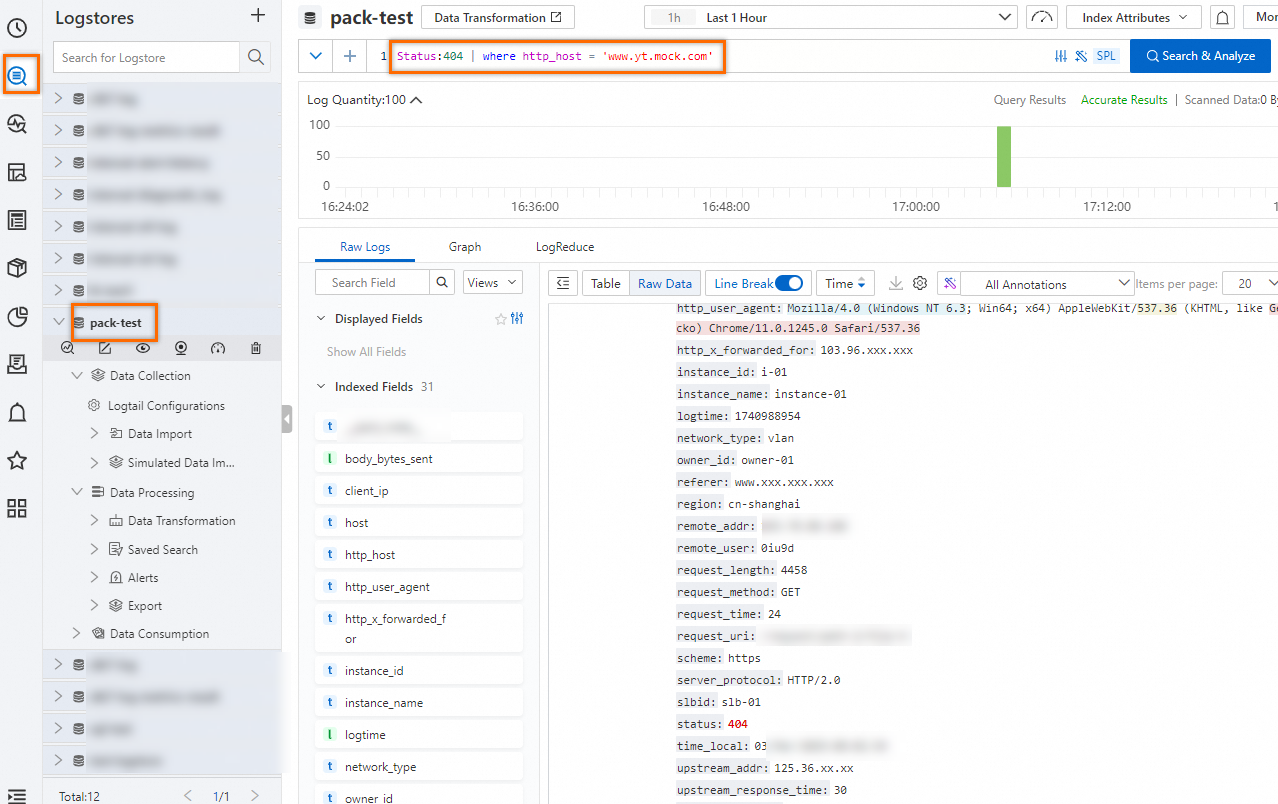Collapse the Indexed Fields section
This screenshot has height=804, width=1278.
click(321, 387)
